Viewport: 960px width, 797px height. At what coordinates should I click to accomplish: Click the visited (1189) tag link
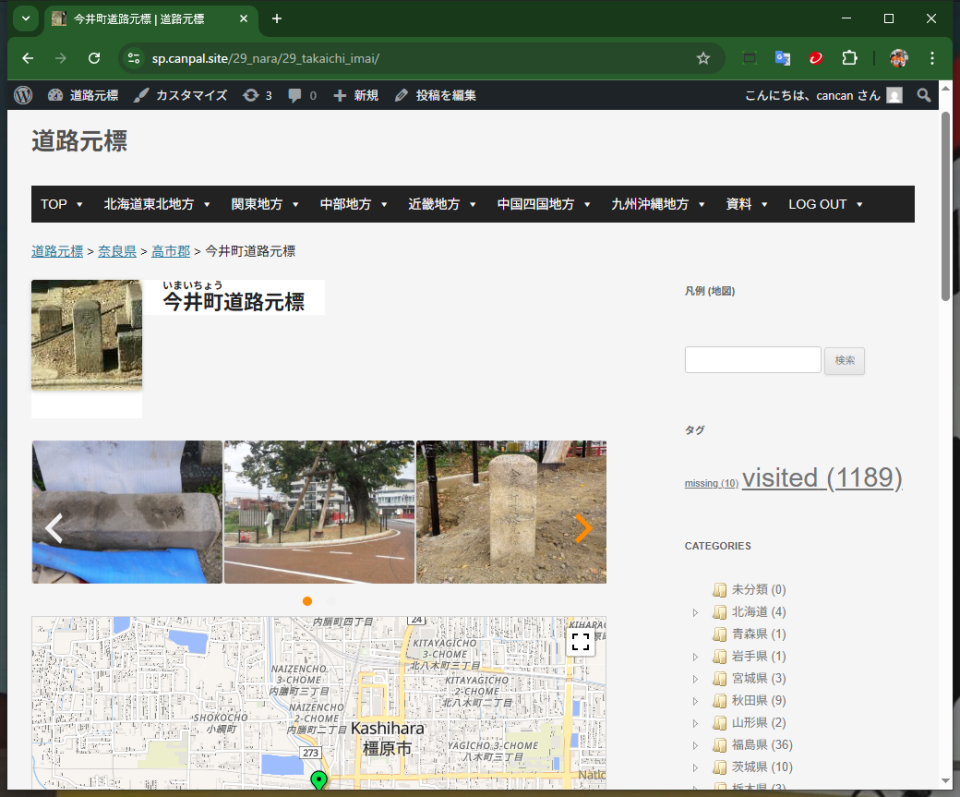coord(821,478)
